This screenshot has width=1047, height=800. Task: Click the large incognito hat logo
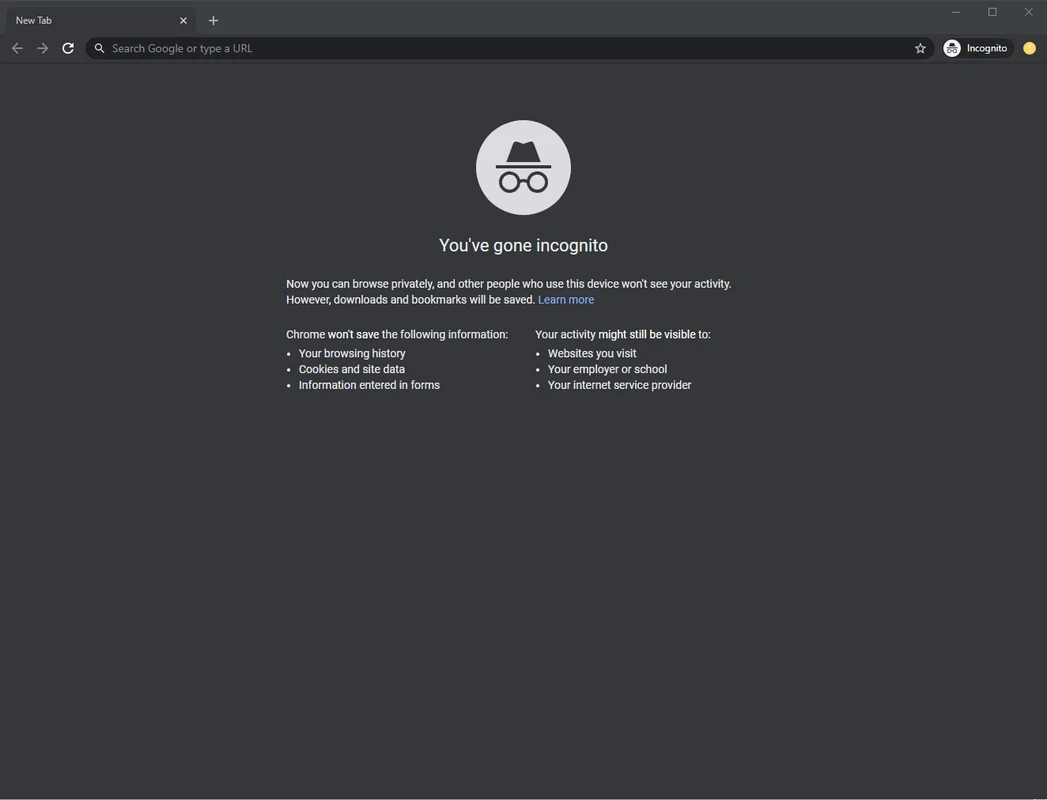(524, 168)
